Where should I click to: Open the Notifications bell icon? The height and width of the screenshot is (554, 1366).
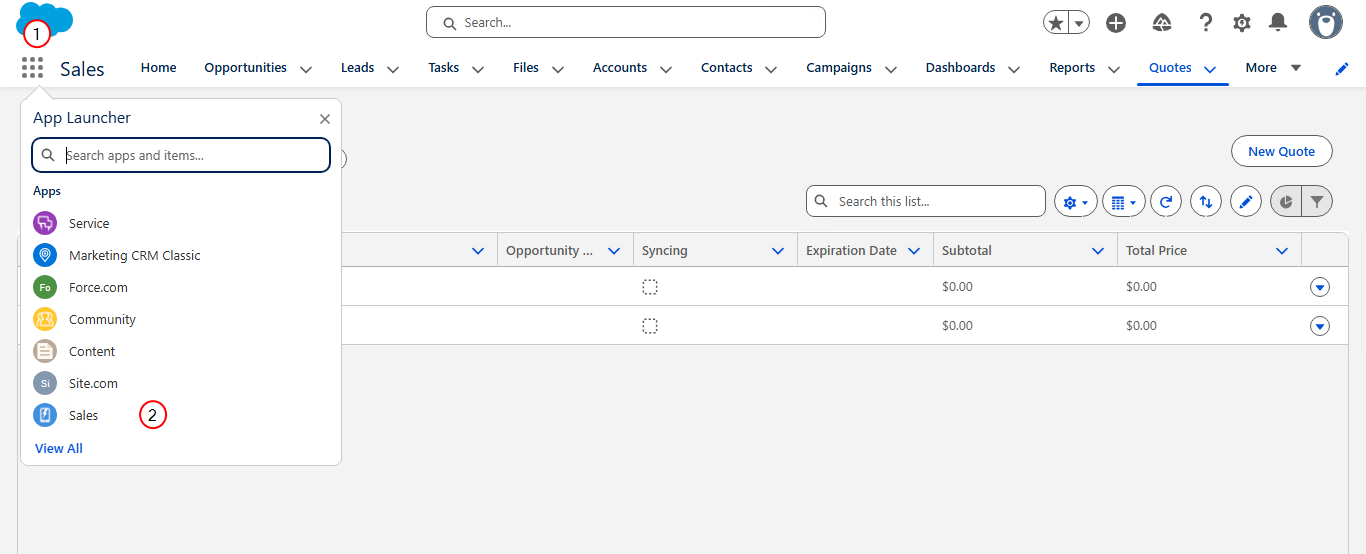1278,22
